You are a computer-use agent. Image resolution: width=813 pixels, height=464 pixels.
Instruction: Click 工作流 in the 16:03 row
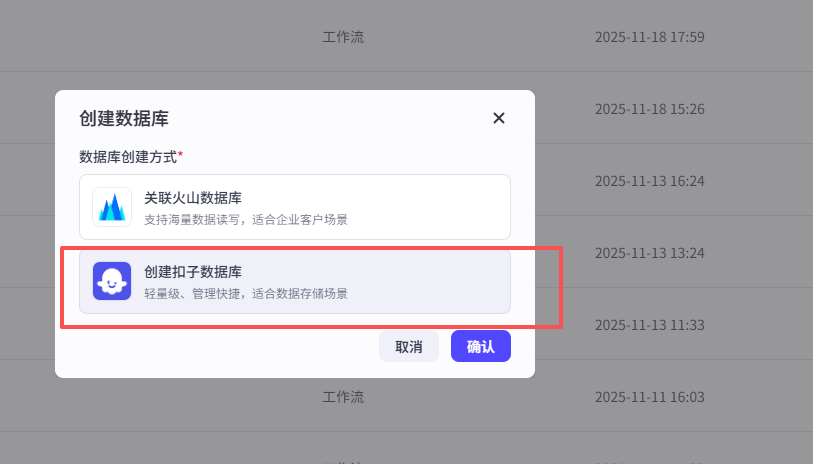click(x=343, y=397)
